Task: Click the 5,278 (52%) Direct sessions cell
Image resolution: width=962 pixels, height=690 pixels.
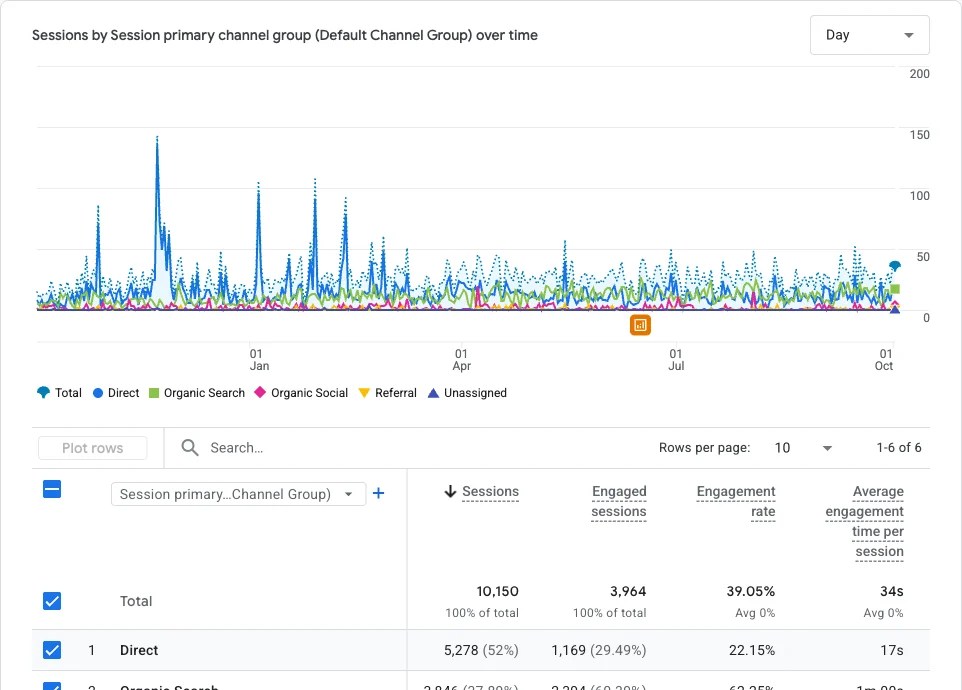Action: (481, 650)
